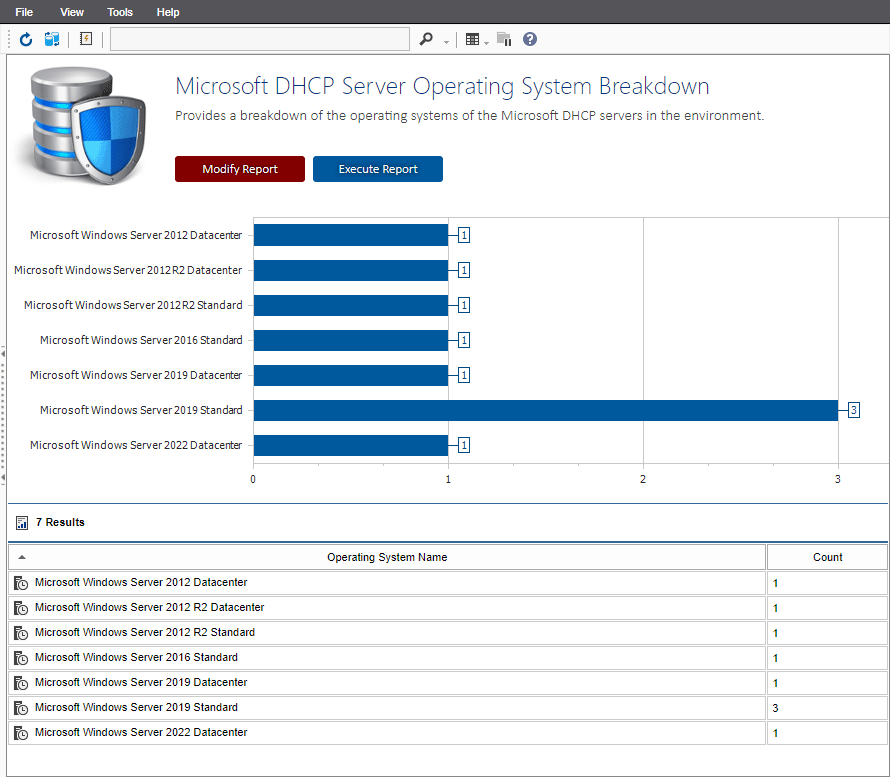Open the grid view dropdown arrow
This screenshot has width=890, height=777.
[x=486, y=43]
